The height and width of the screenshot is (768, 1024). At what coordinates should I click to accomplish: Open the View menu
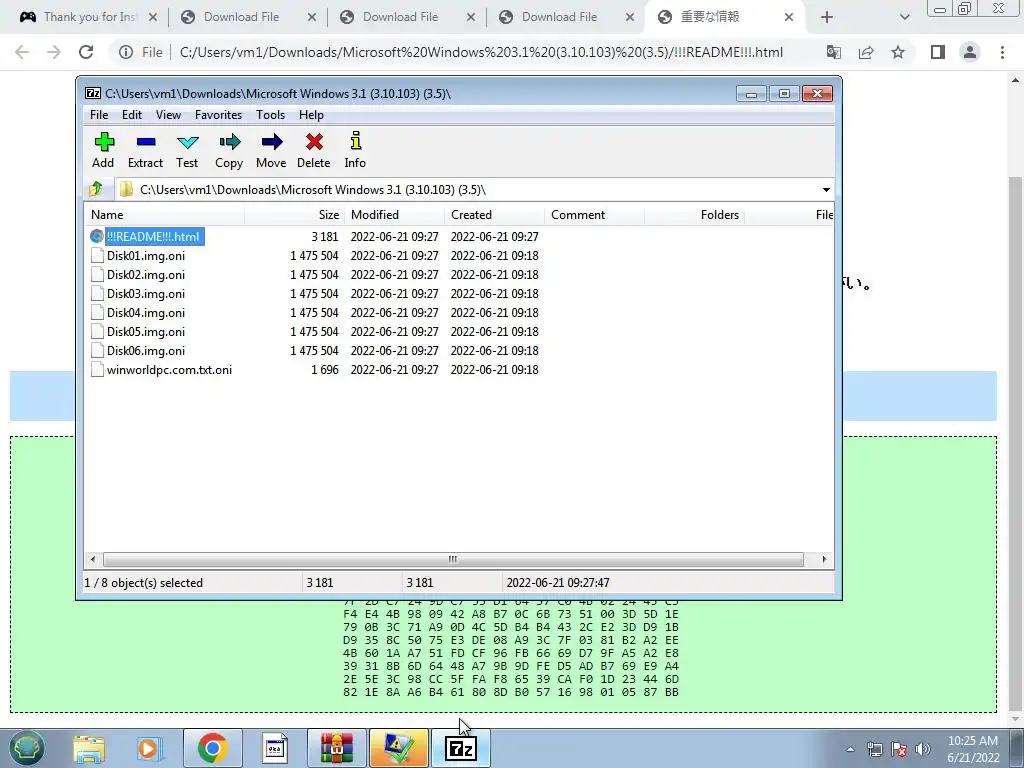tap(168, 115)
